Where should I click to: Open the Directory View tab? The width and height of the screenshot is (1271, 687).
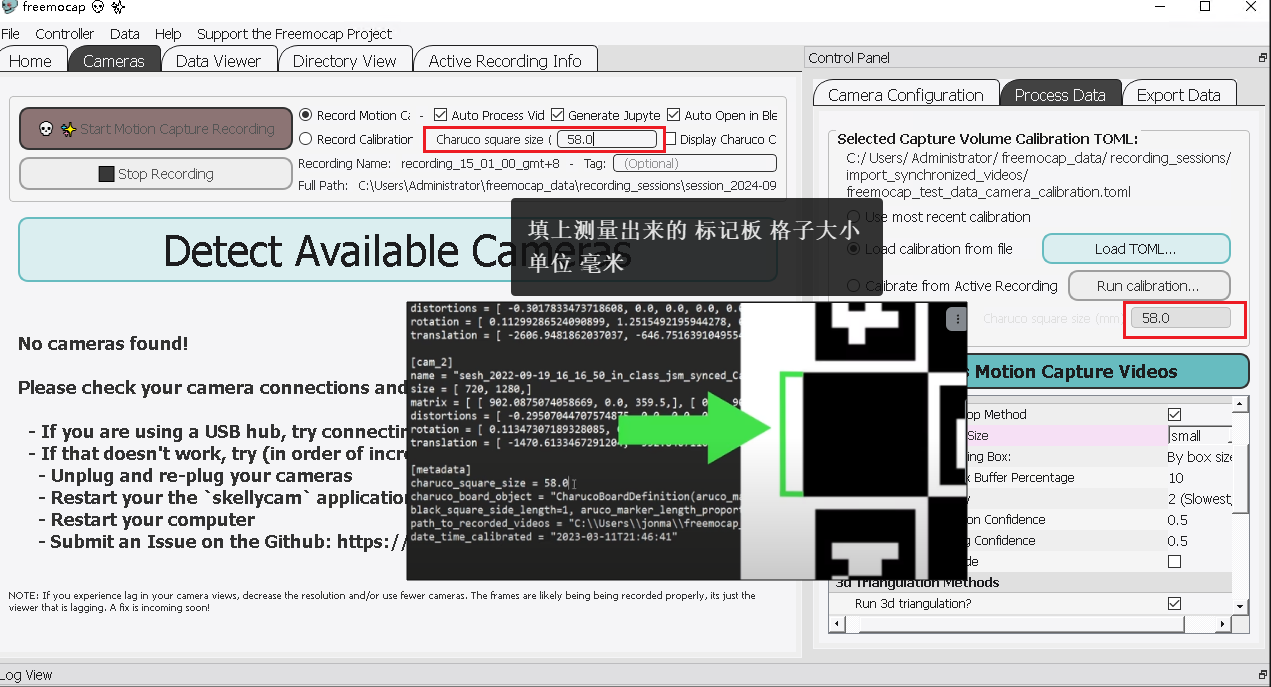(x=345, y=60)
